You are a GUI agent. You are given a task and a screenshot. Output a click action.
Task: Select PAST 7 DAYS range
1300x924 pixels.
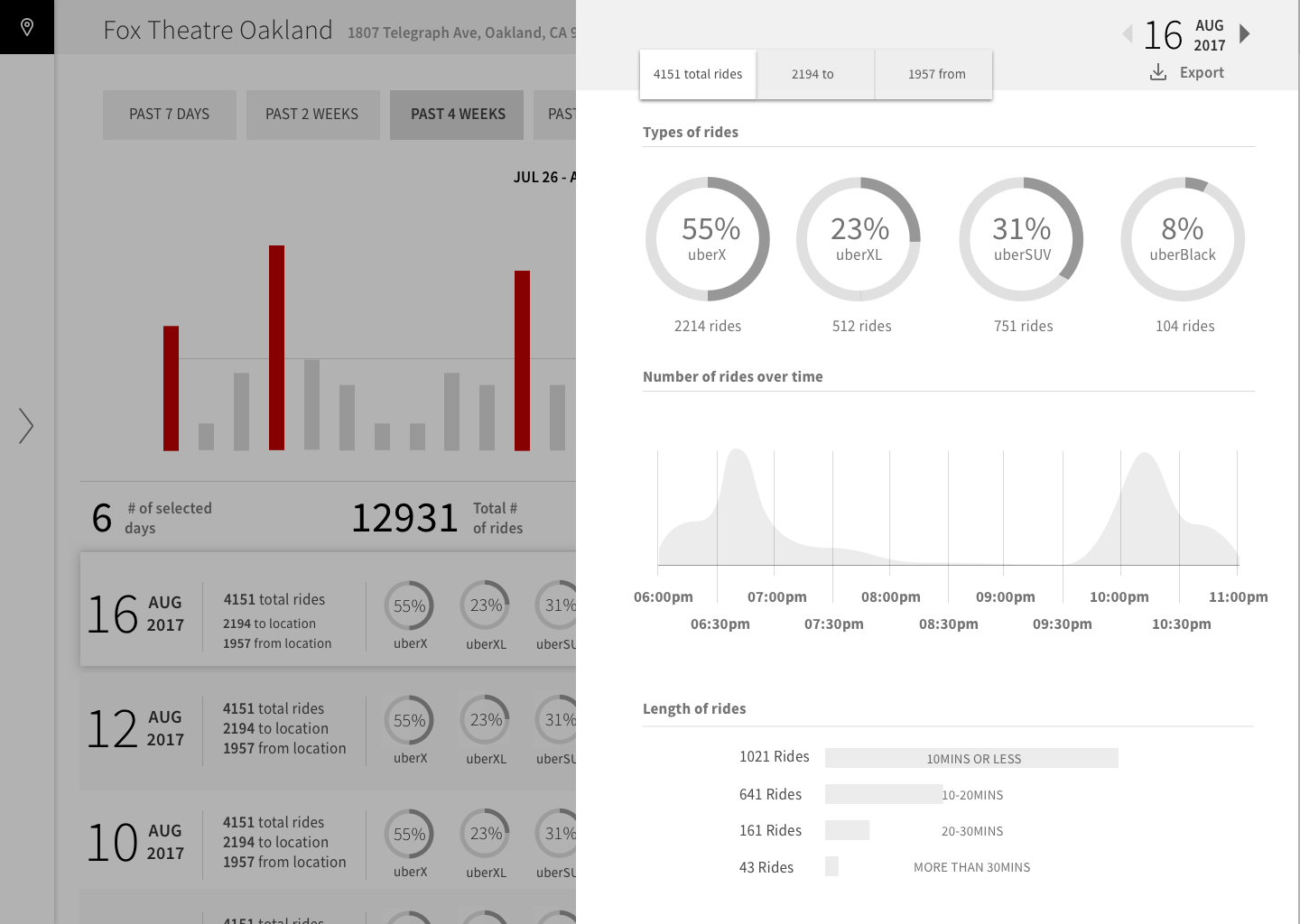click(x=170, y=115)
